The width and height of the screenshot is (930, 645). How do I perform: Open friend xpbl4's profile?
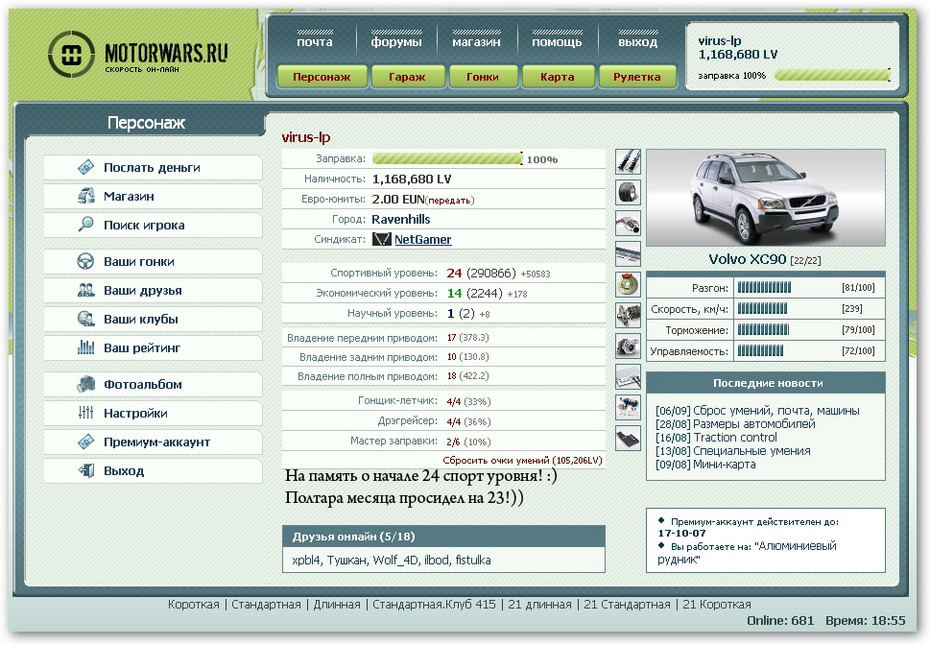click(306, 560)
